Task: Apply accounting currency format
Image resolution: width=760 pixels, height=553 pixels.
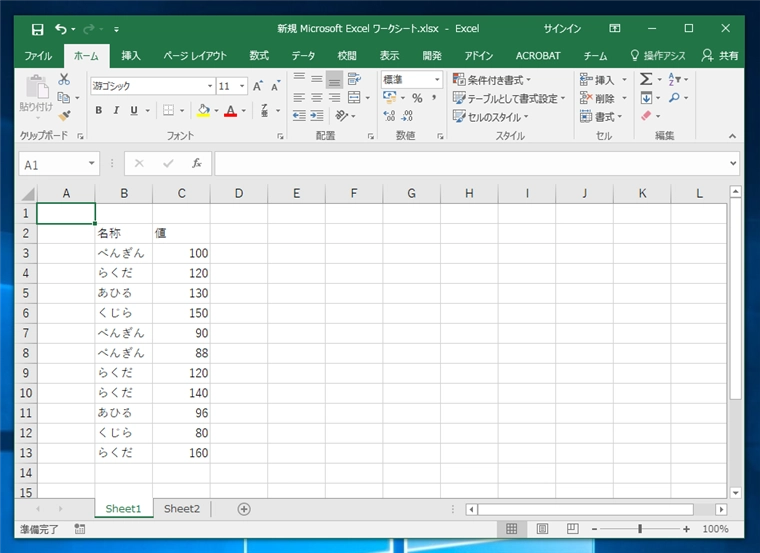Action: (x=389, y=97)
